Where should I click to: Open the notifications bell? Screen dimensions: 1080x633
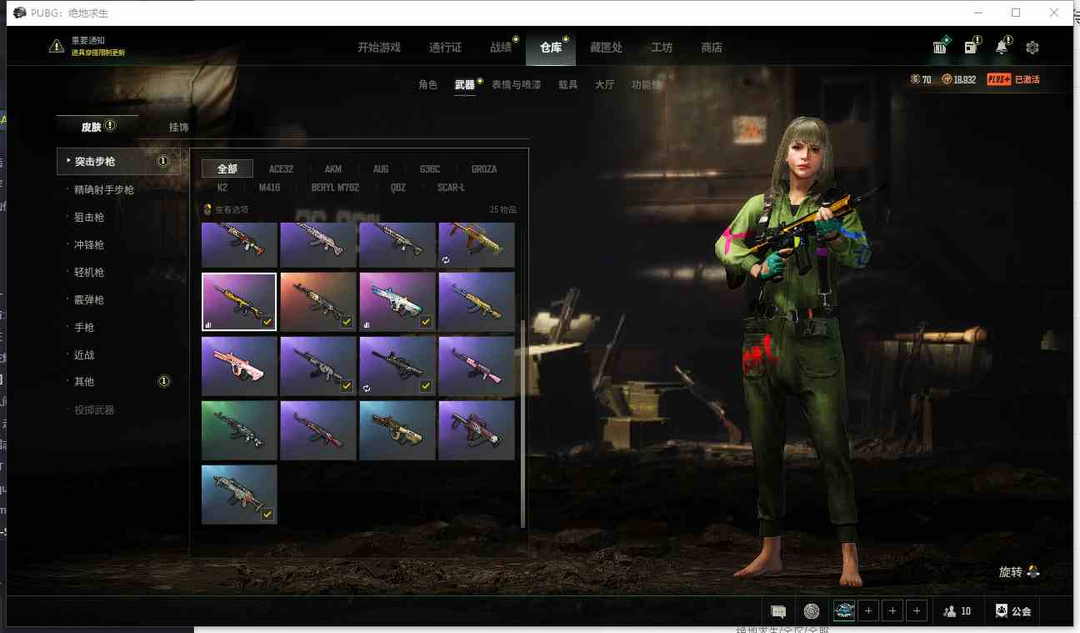click(1001, 47)
